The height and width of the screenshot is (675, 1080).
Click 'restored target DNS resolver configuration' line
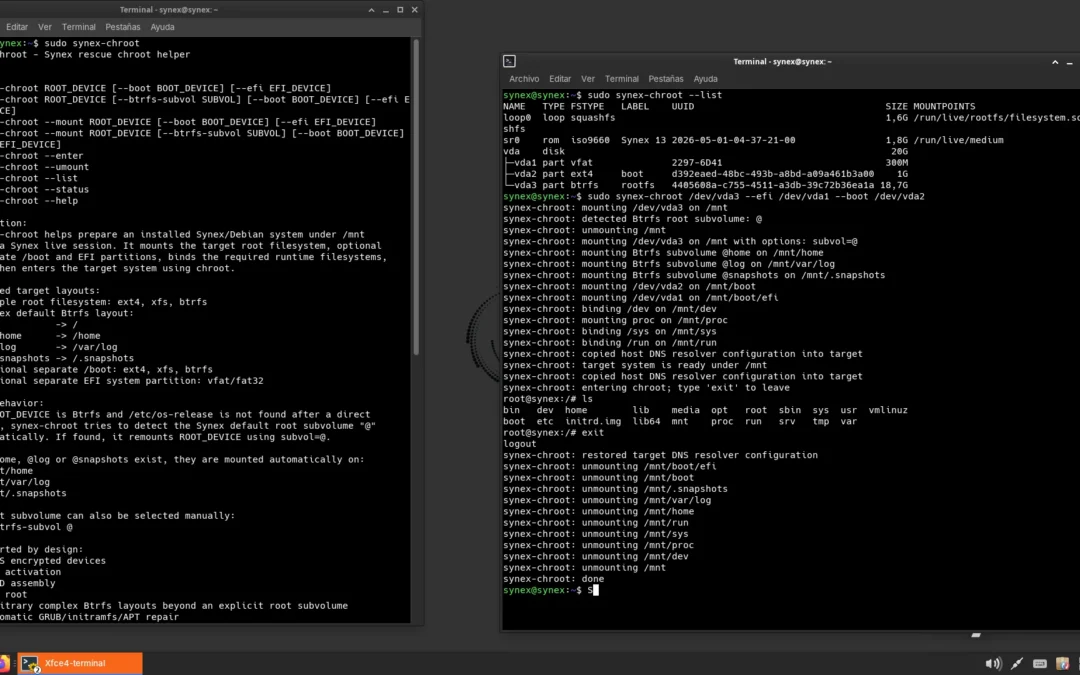click(661, 455)
